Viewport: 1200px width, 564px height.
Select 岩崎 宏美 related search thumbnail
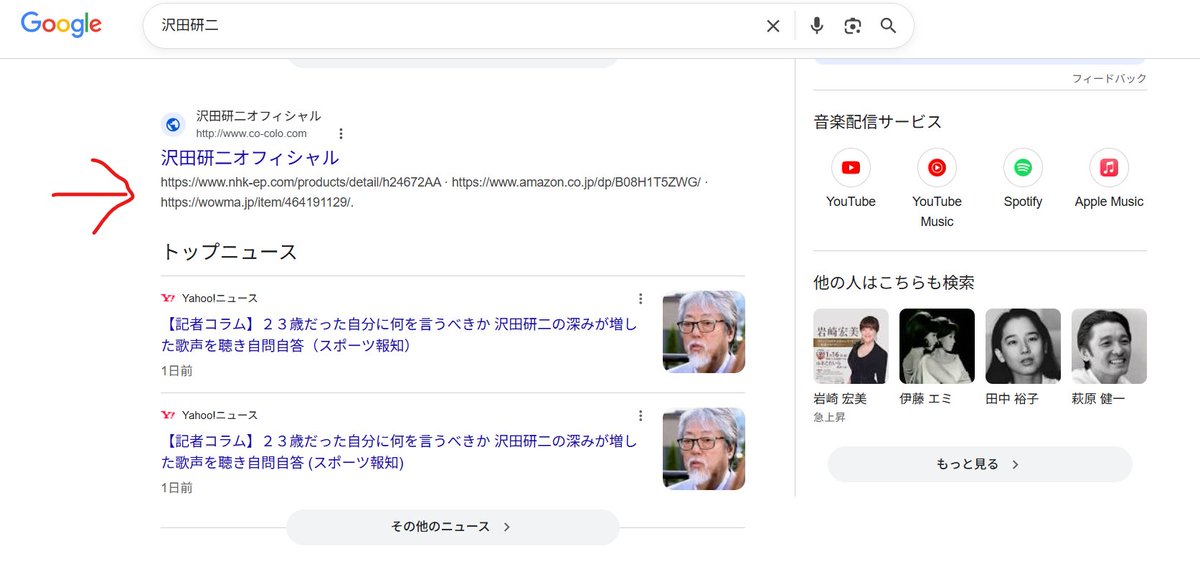tap(851, 346)
